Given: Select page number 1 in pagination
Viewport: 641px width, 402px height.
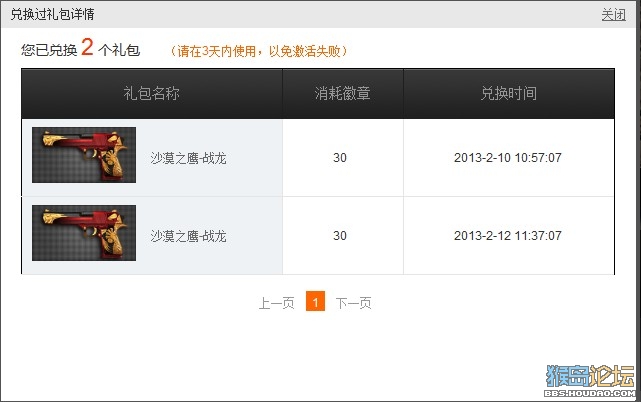Looking at the screenshot, I should point(315,301).
